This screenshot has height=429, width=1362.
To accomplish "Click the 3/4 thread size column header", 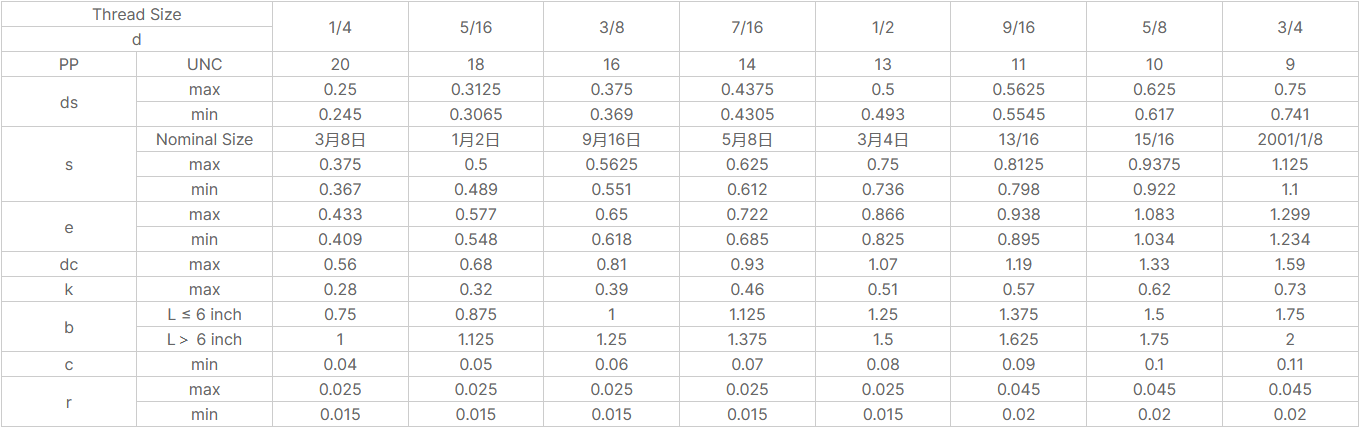I will point(1290,27).
